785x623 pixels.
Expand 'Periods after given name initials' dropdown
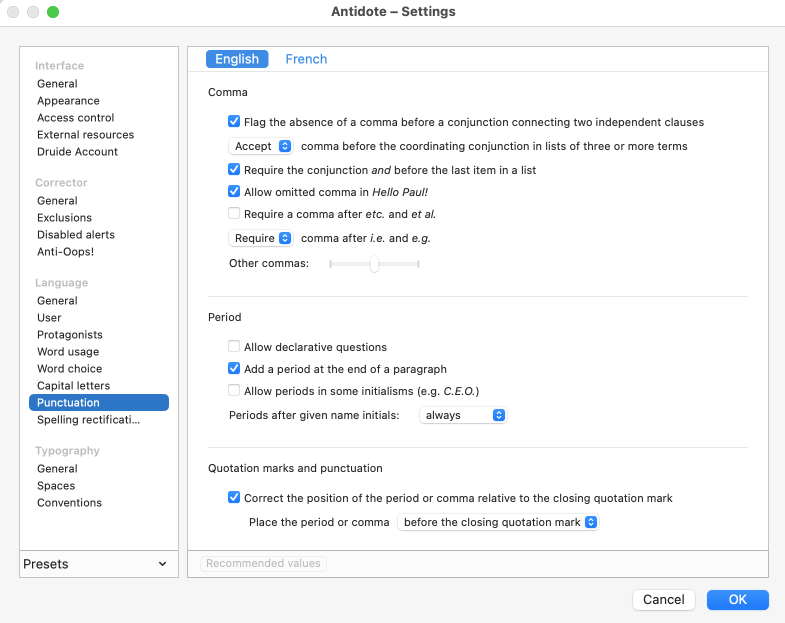[463, 415]
